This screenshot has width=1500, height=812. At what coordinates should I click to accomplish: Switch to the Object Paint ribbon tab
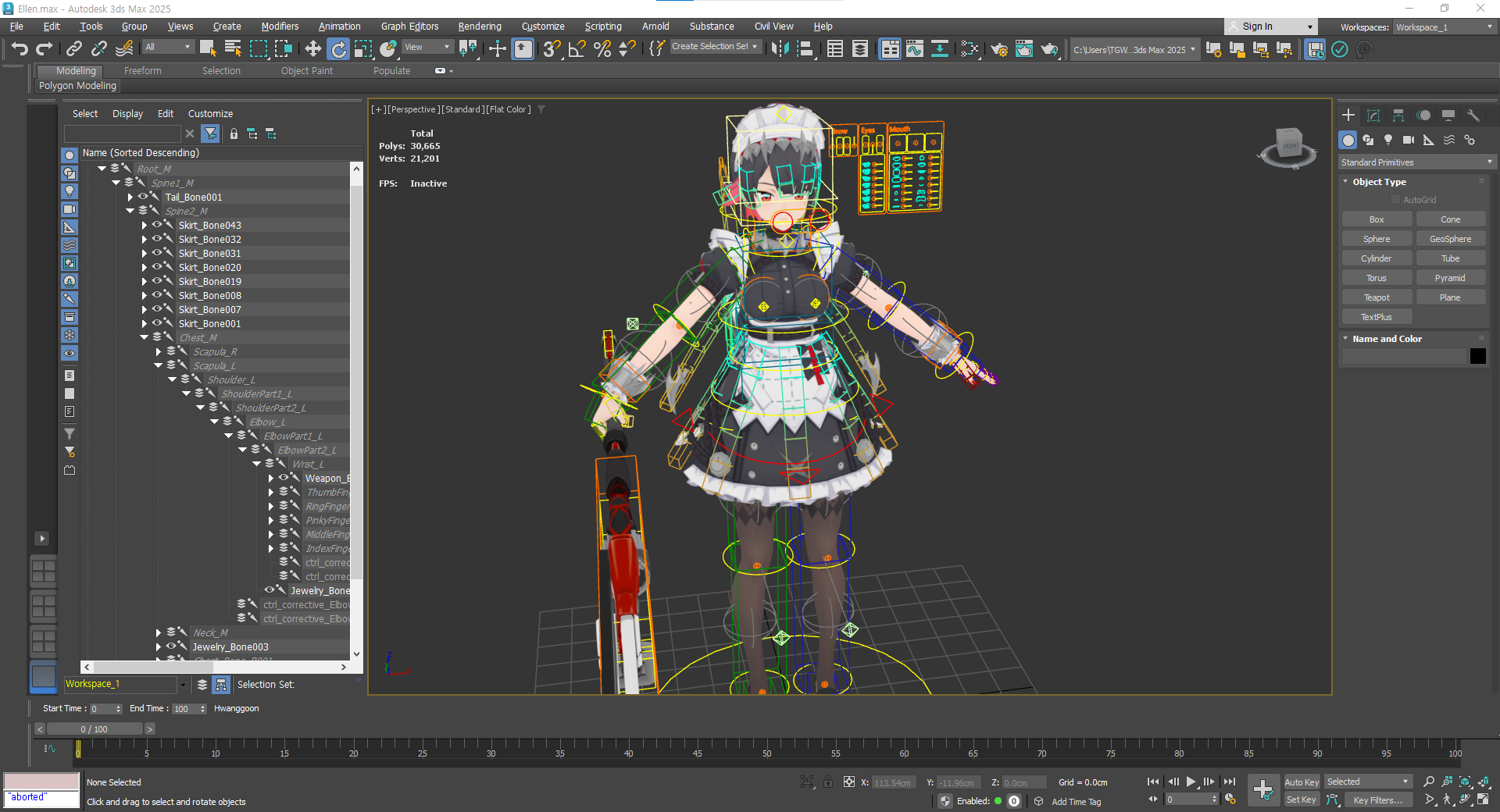306,71
